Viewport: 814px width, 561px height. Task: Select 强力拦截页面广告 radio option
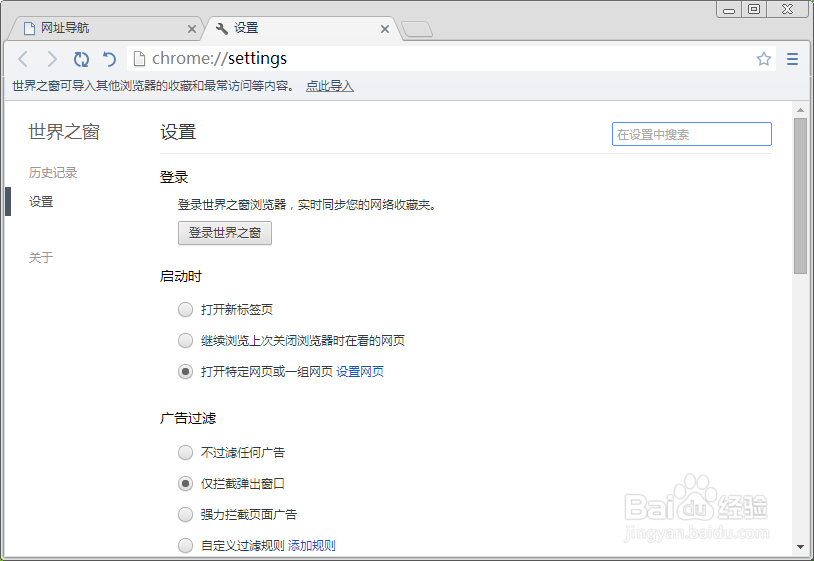tap(185, 515)
